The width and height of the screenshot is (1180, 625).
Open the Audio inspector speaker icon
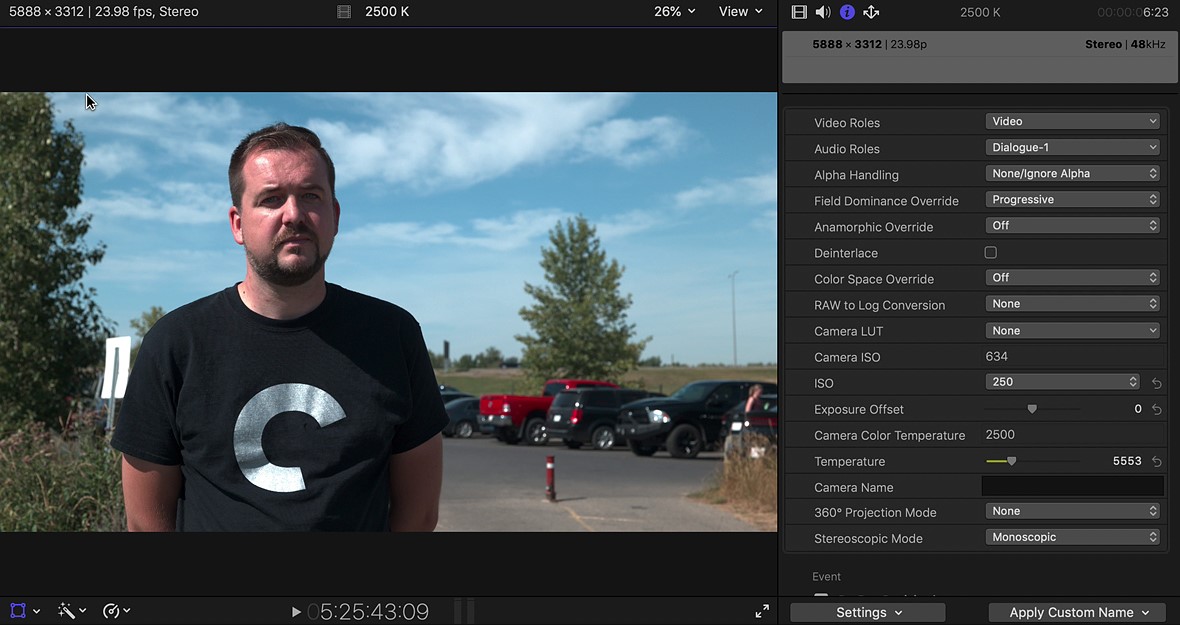[823, 12]
